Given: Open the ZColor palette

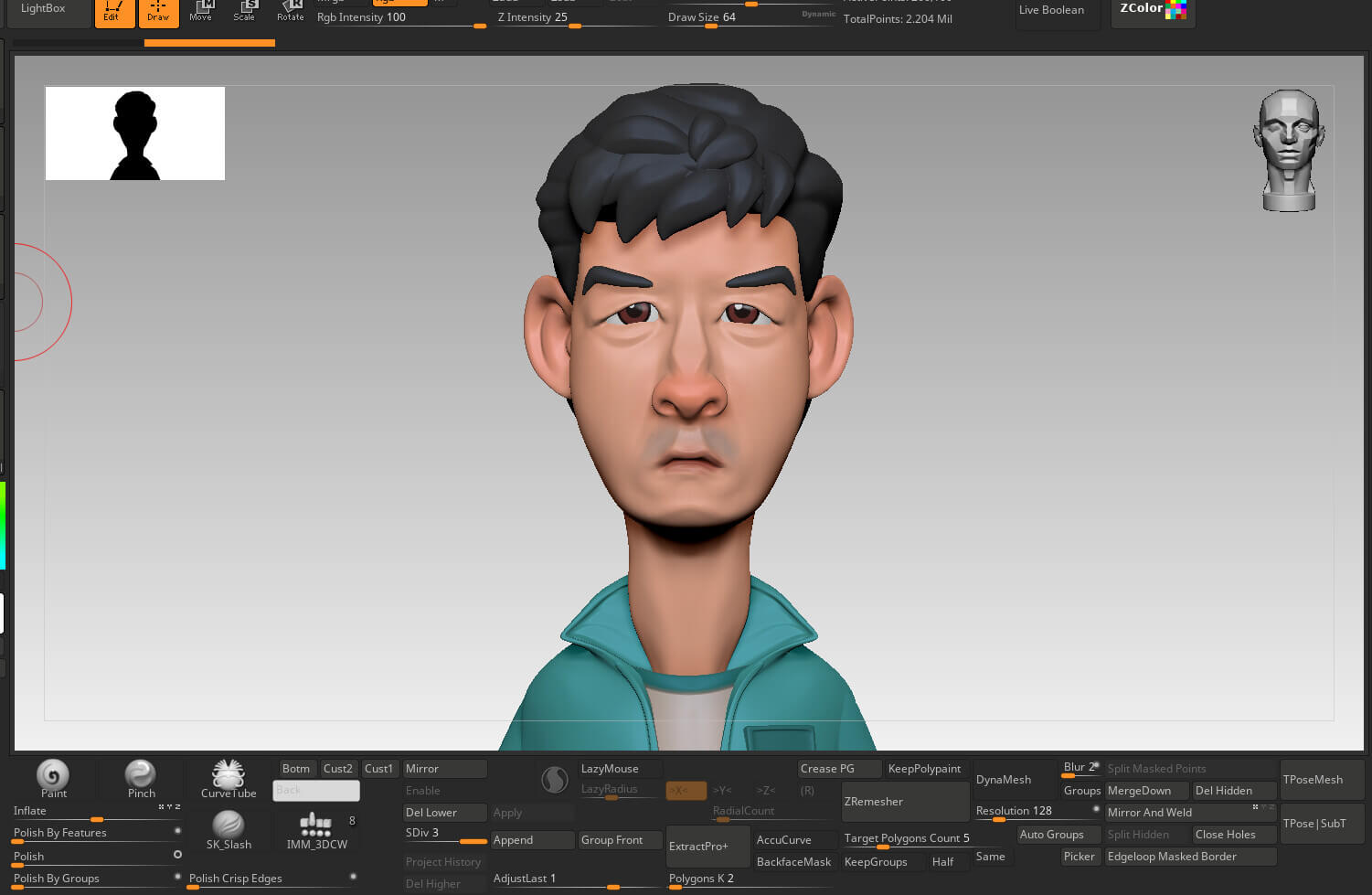Looking at the screenshot, I should 1153,11.
